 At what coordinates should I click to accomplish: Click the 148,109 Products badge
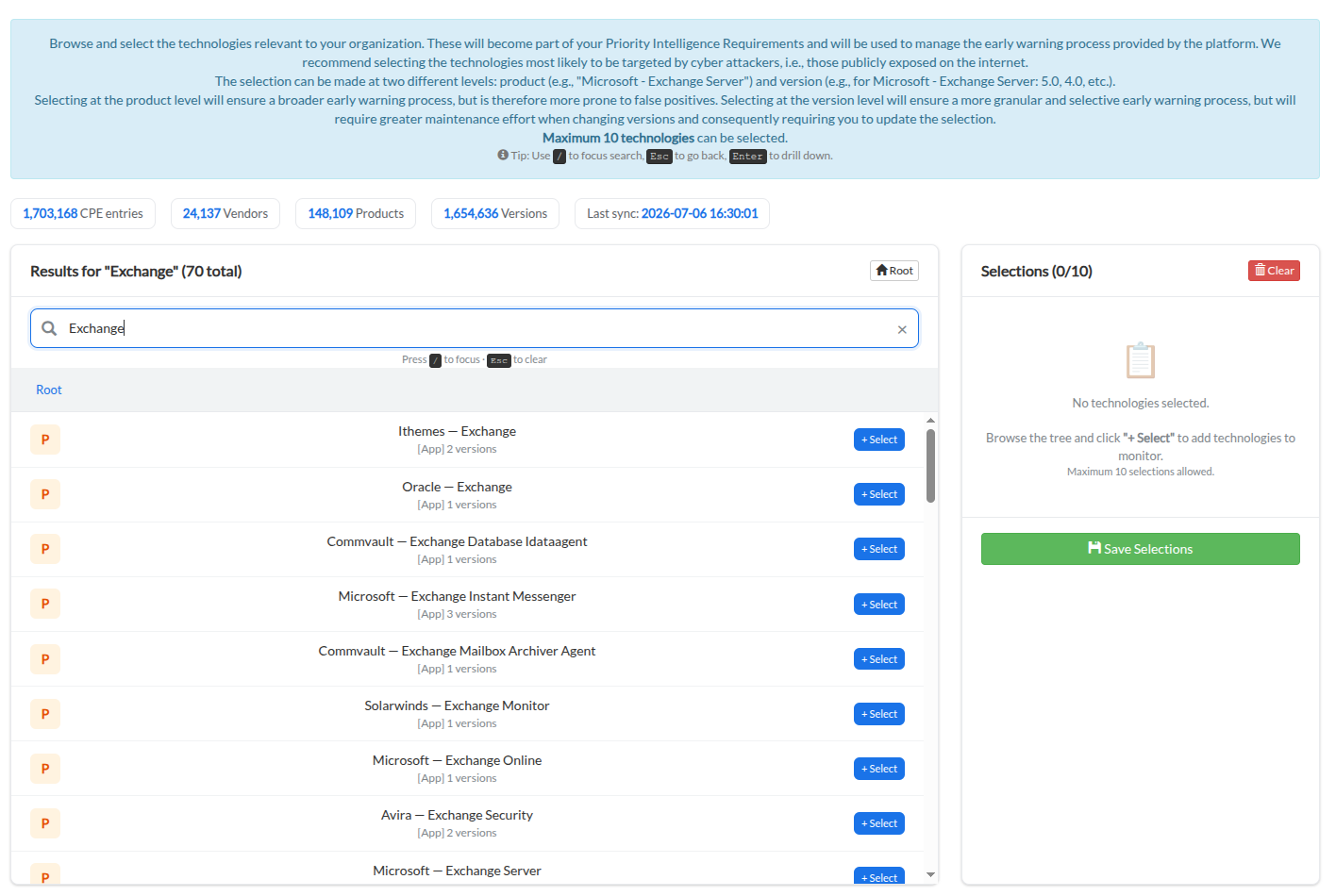point(356,213)
